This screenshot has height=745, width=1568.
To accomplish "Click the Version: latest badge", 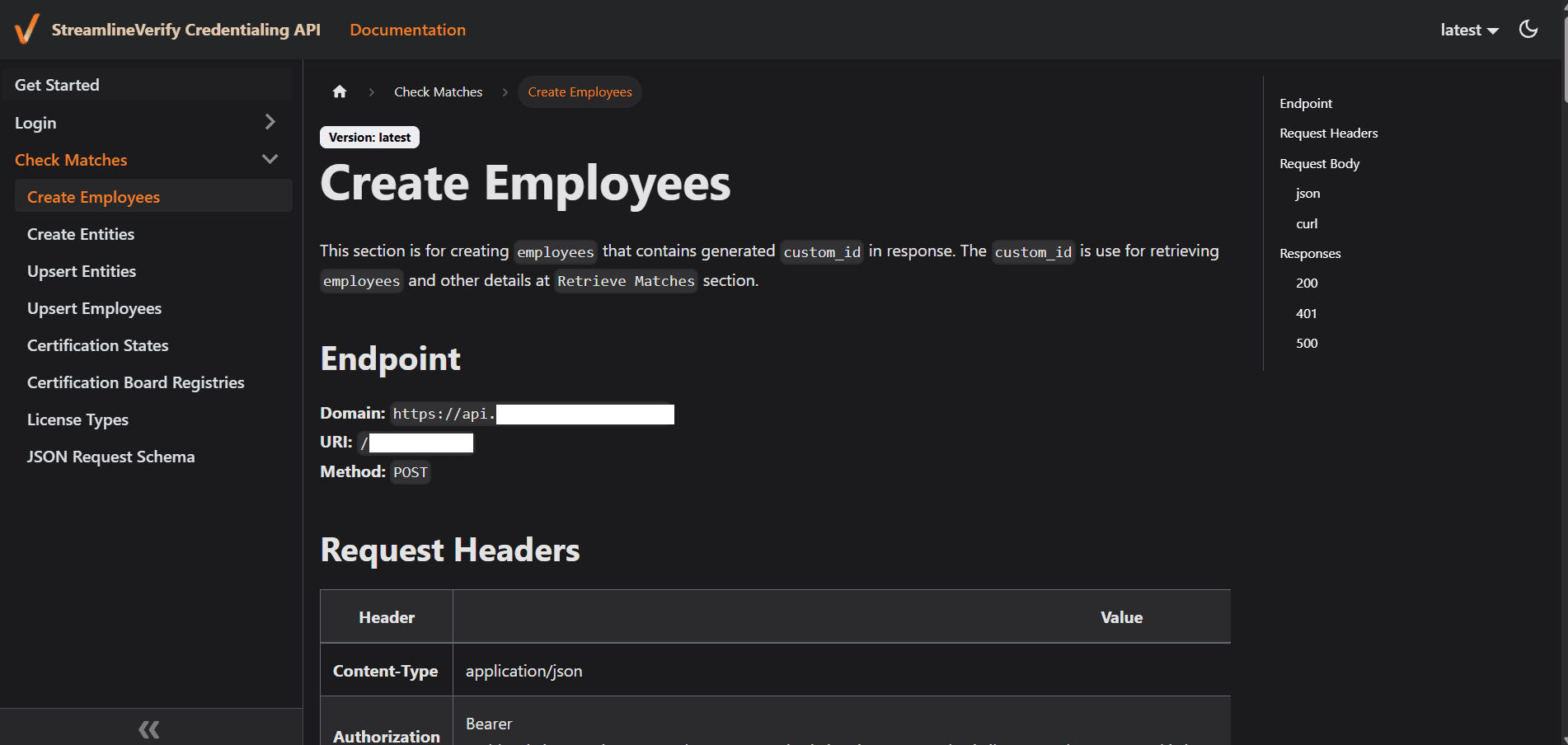I will point(369,138).
